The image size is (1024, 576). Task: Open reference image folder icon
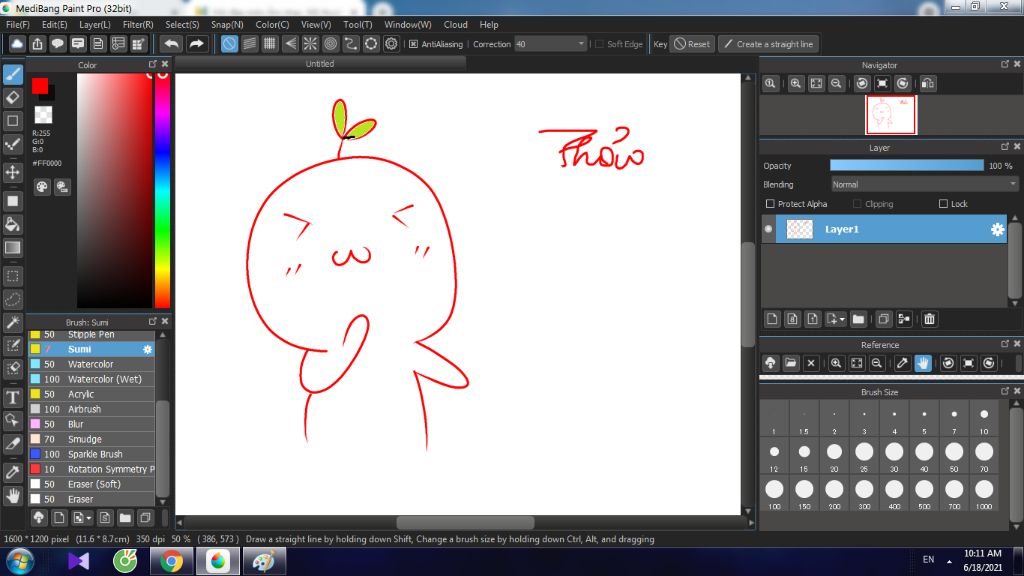(790, 363)
